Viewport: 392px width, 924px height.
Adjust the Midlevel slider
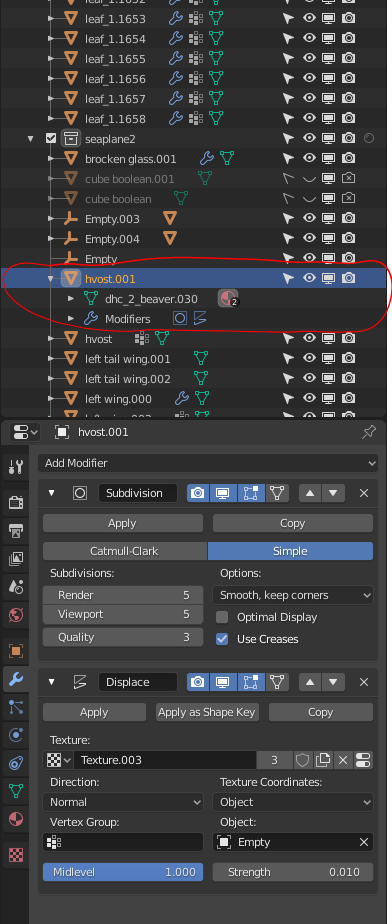click(123, 872)
